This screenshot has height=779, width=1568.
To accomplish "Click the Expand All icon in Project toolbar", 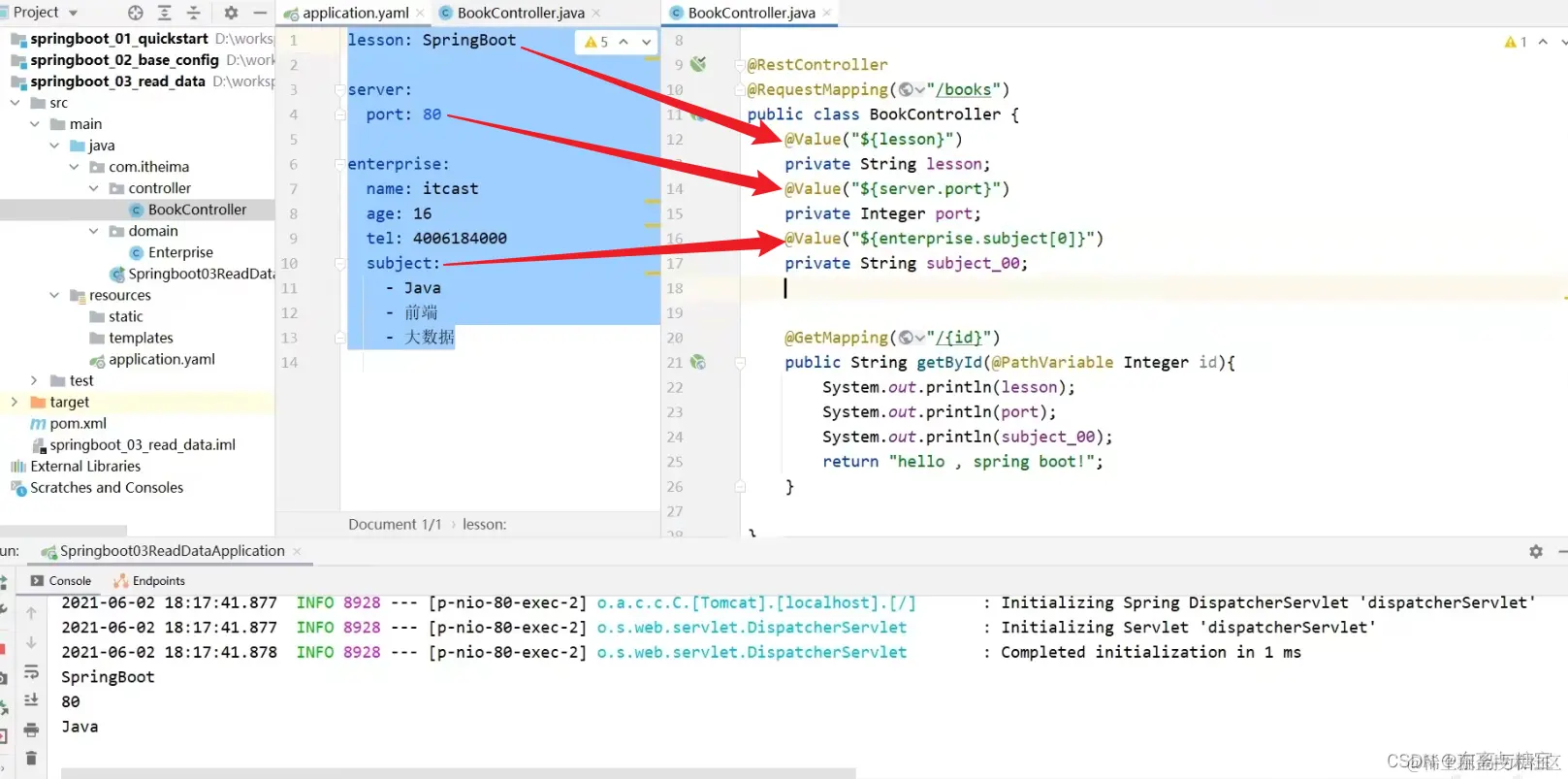I will coord(164,13).
